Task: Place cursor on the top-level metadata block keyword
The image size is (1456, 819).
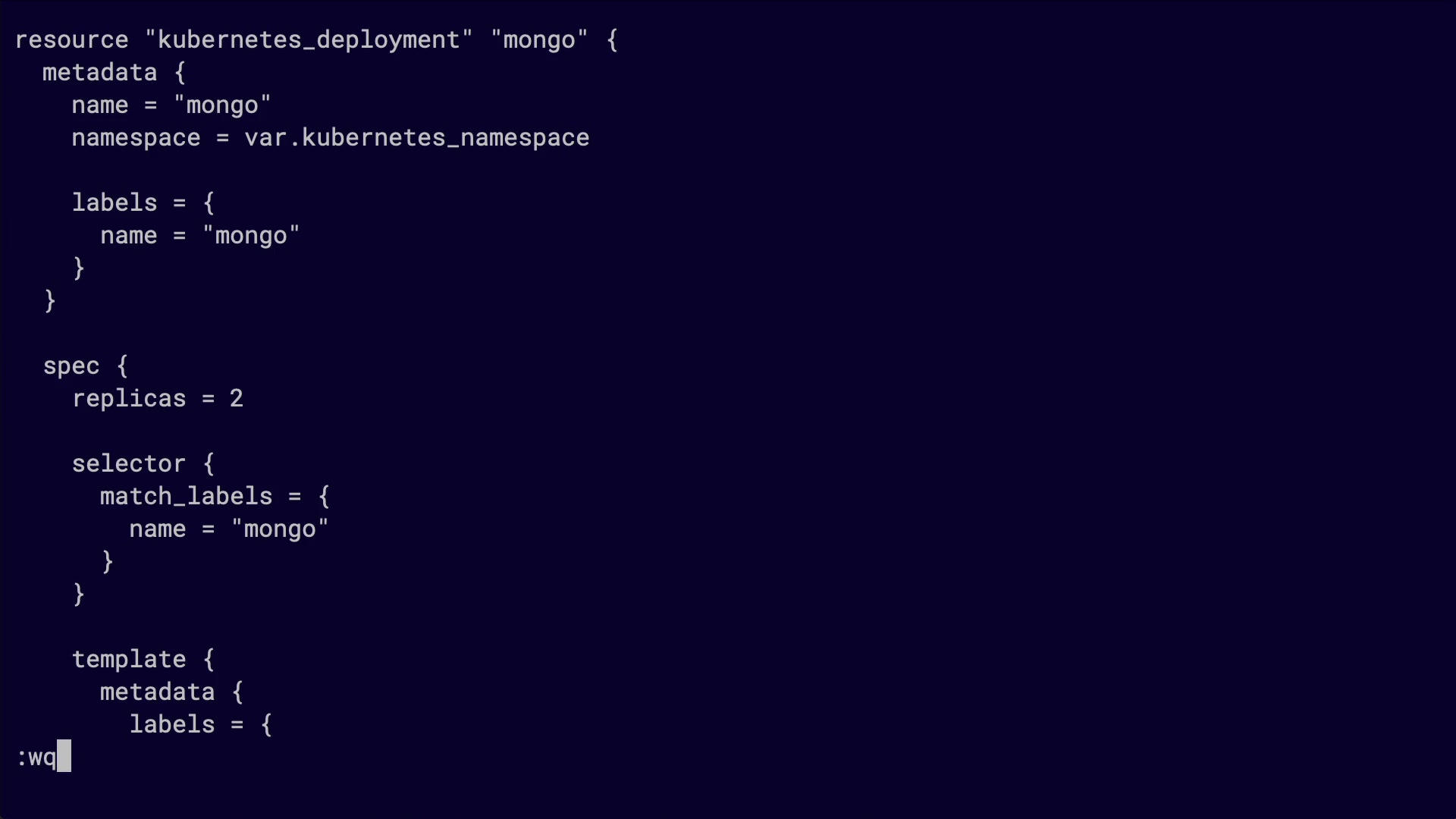Action: pyautogui.click(x=99, y=73)
